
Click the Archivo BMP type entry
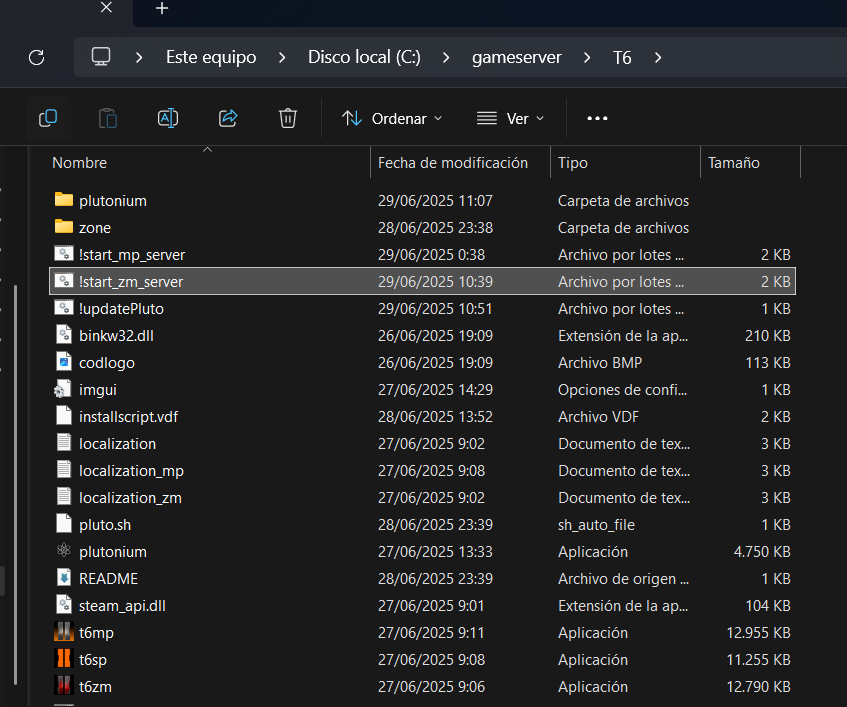pos(600,362)
